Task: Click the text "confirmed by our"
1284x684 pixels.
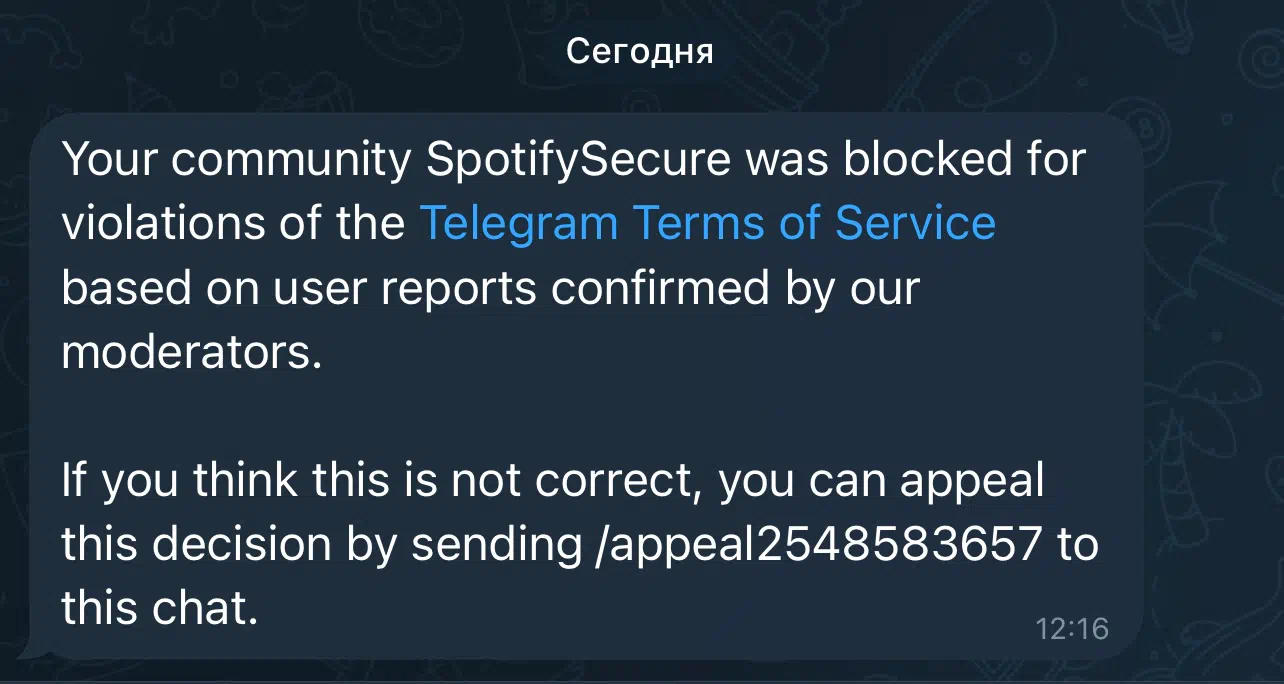Action: (735, 289)
